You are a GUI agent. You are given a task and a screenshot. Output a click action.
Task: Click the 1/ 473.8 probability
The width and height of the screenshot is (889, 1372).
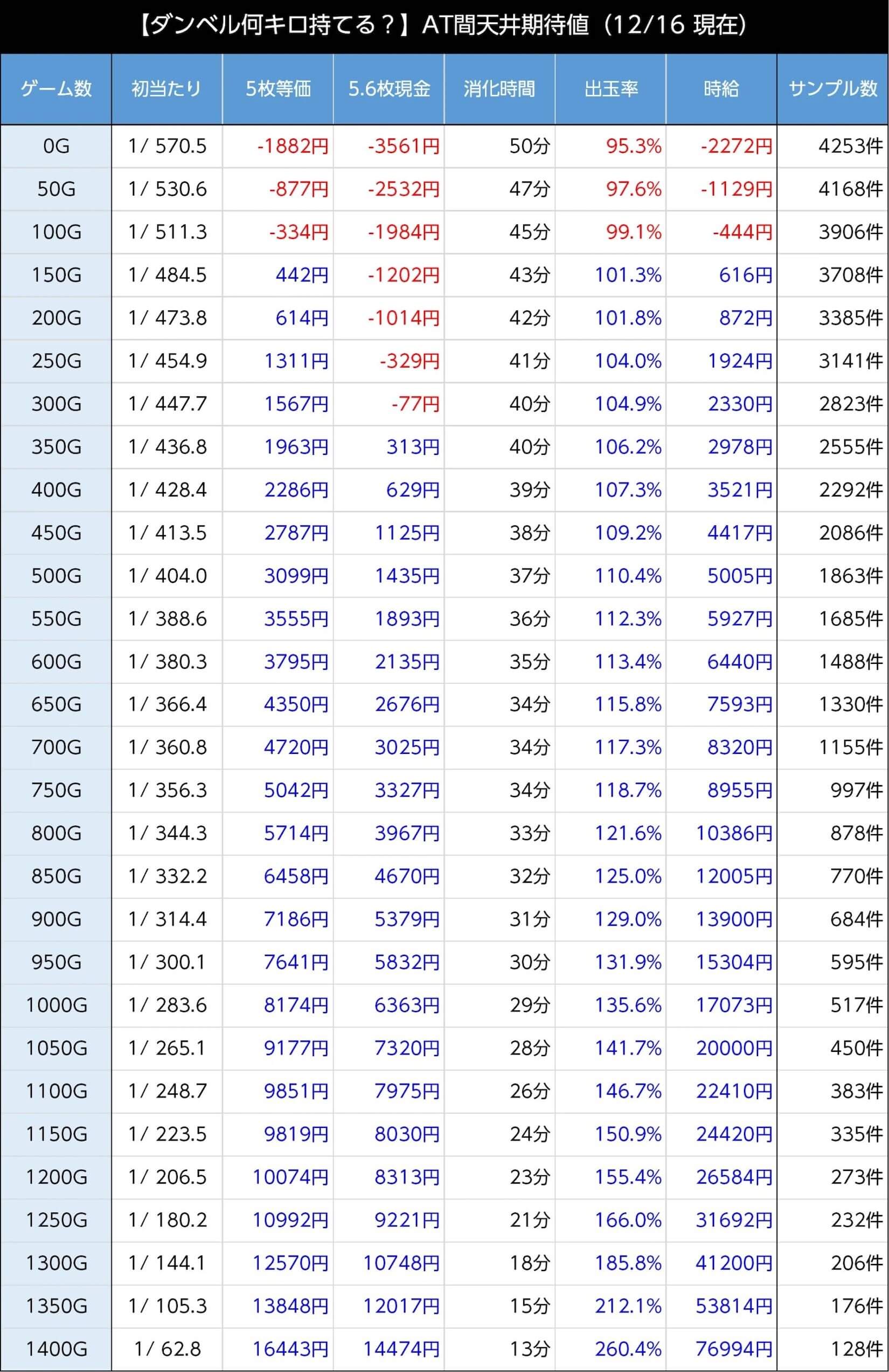tap(166, 318)
